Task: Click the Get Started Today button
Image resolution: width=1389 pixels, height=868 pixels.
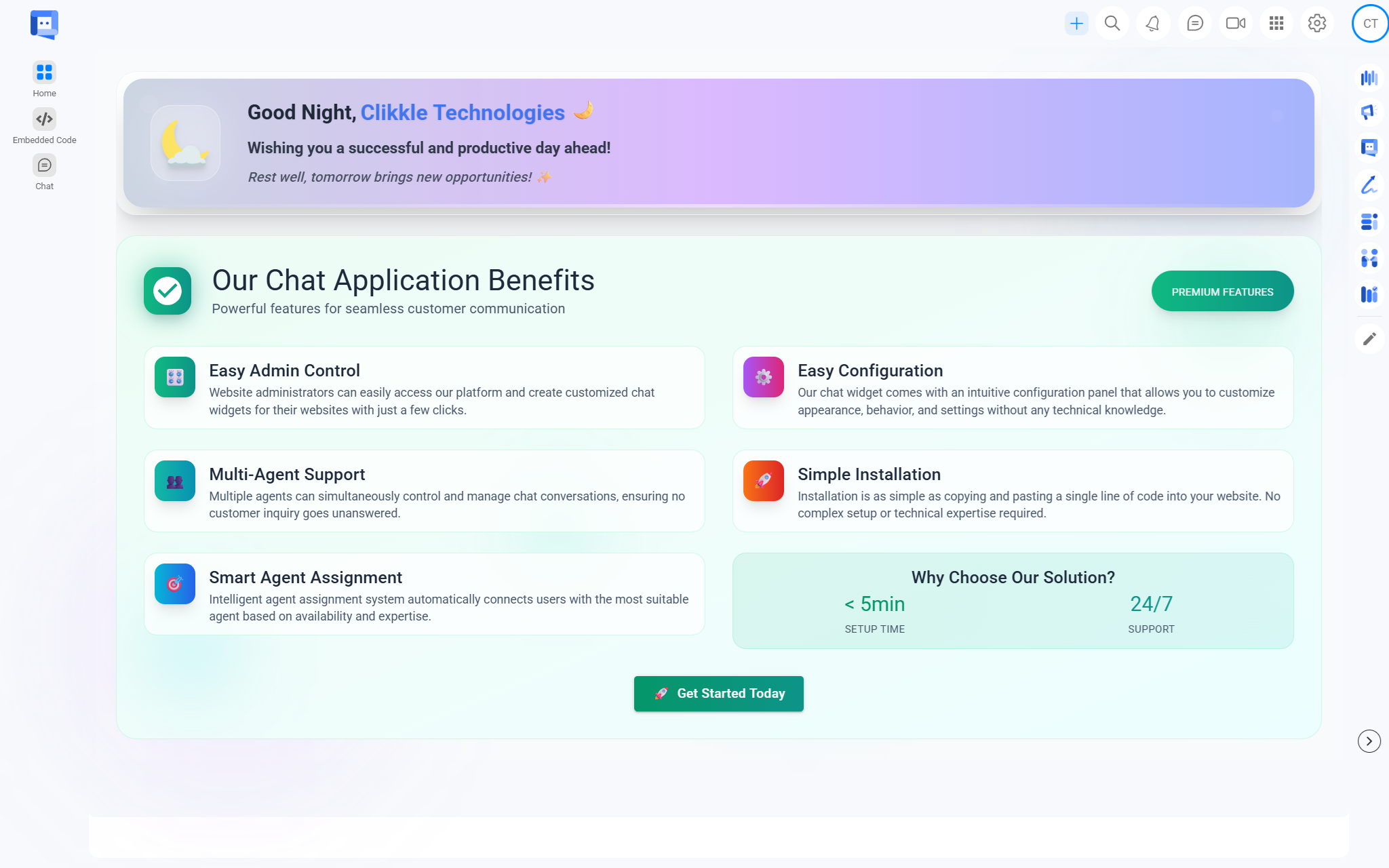Action: [718, 694]
